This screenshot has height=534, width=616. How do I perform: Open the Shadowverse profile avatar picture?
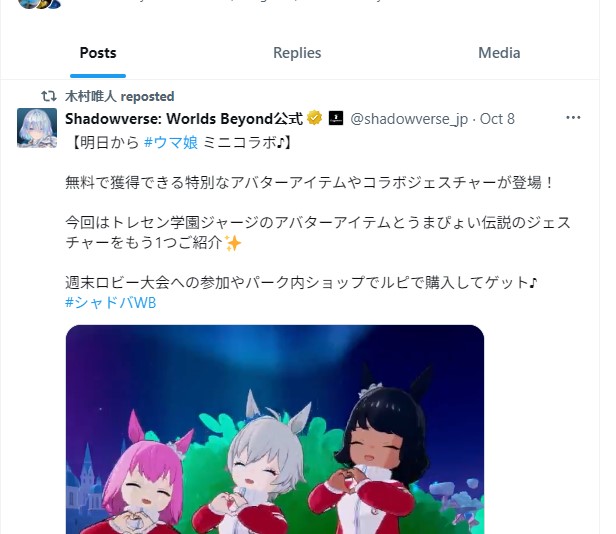pos(37,128)
